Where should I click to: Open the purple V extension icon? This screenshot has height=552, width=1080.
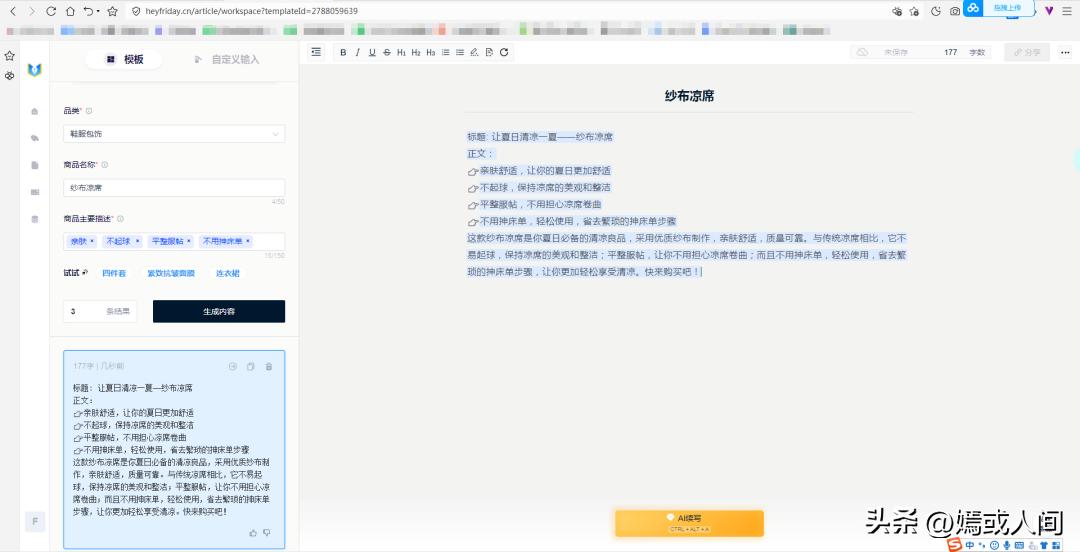tap(1049, 10)
